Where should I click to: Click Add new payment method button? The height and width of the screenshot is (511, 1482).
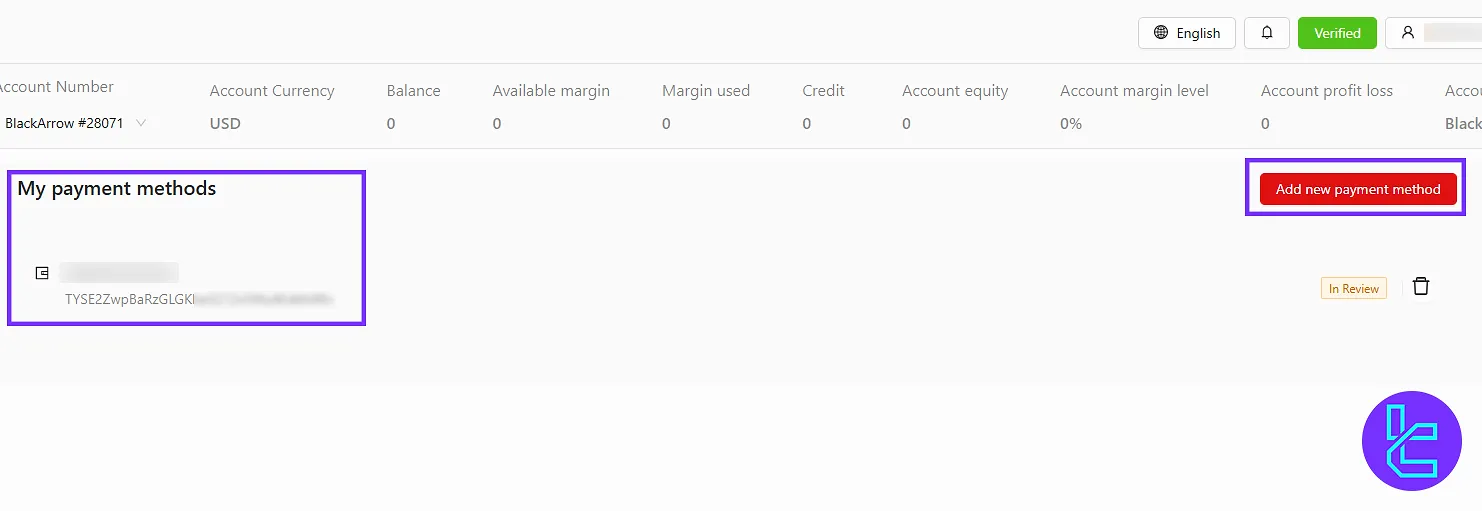[x=1357, y=189]
